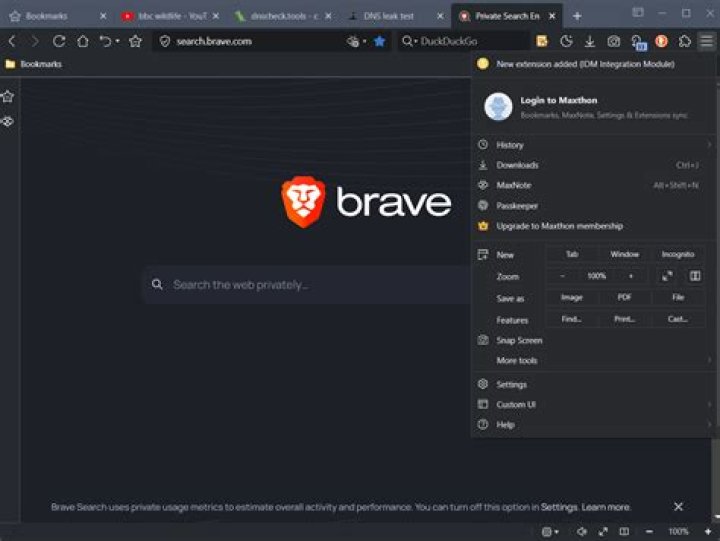720x541 pixels.
Task: Click the orange Brave shield extension icon
Action: (x=661, y=41)
